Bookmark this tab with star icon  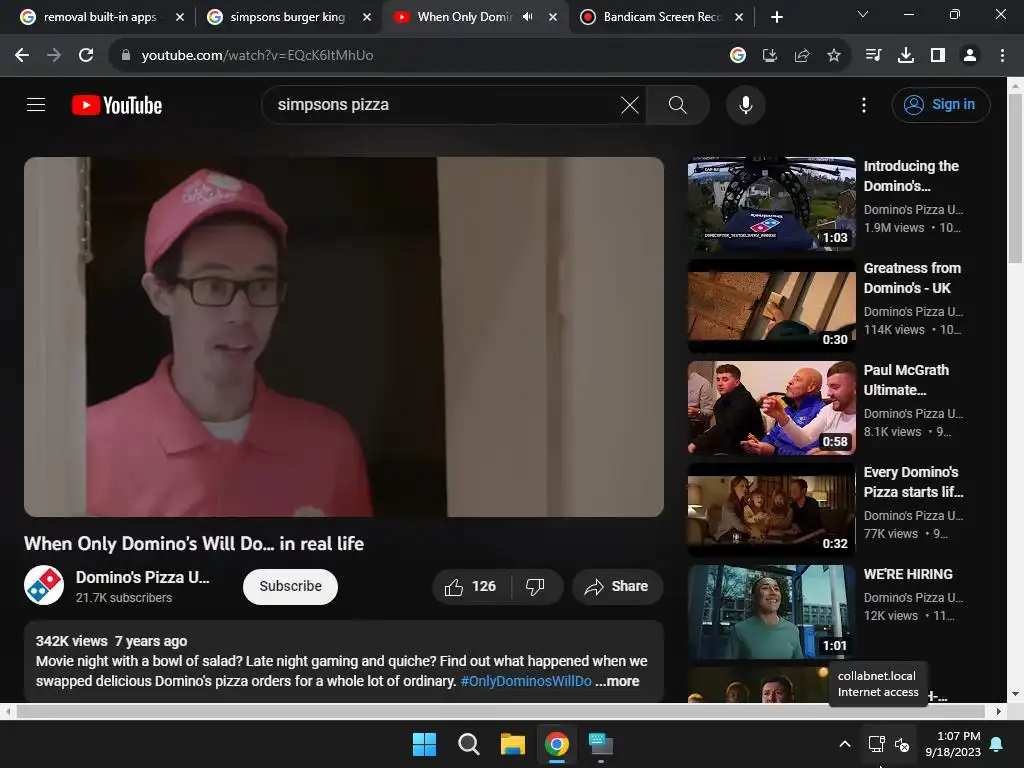(x=834, y=56)
